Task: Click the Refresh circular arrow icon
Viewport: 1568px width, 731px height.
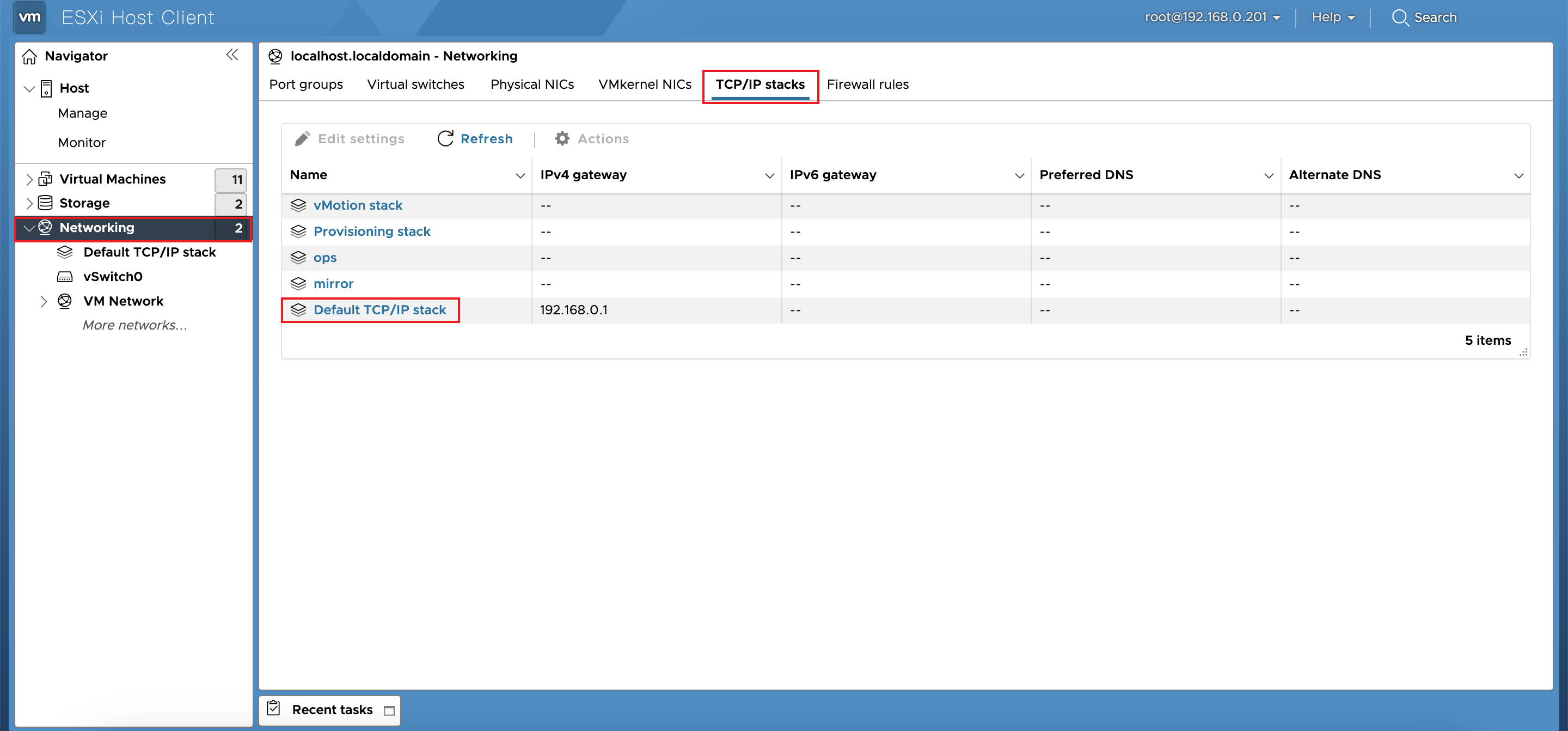Action: [x=445, y=139]
